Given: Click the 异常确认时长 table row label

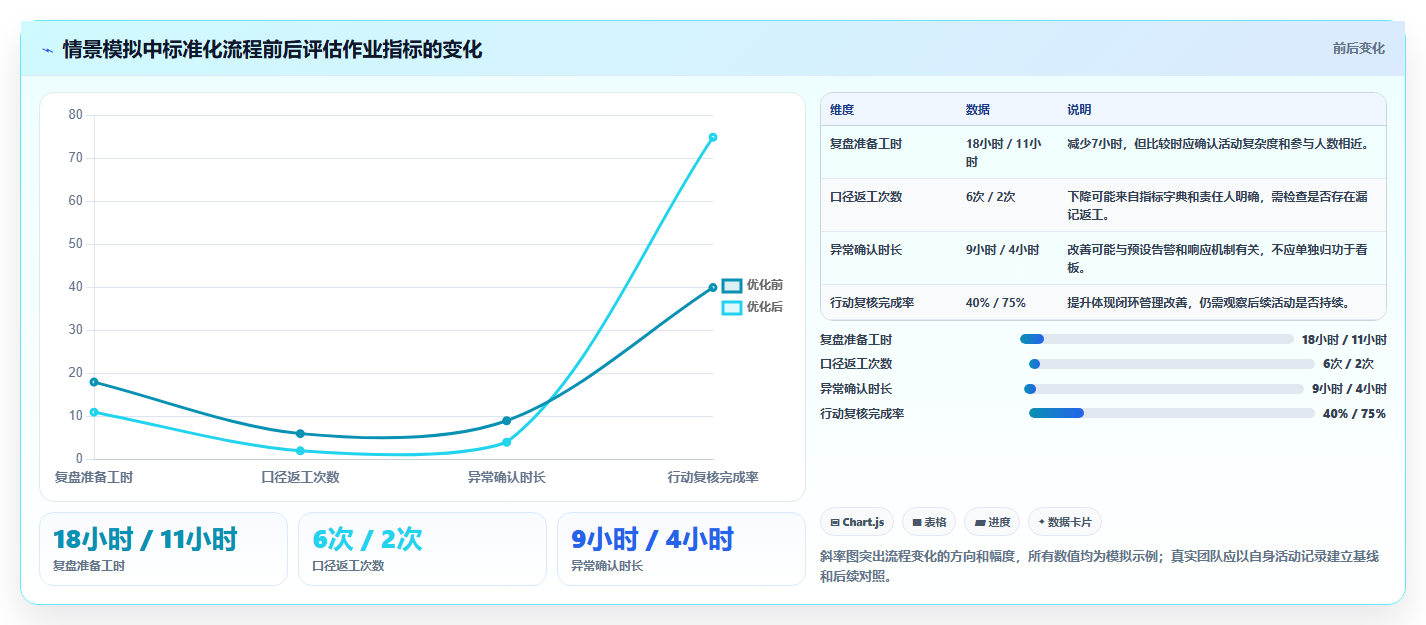Looking at the screenshot, I should 866,250.
